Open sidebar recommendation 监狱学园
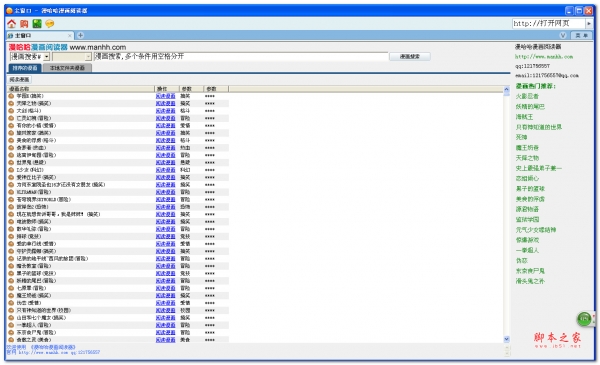This screenshot has width=600, height=365. coord(527,220)
